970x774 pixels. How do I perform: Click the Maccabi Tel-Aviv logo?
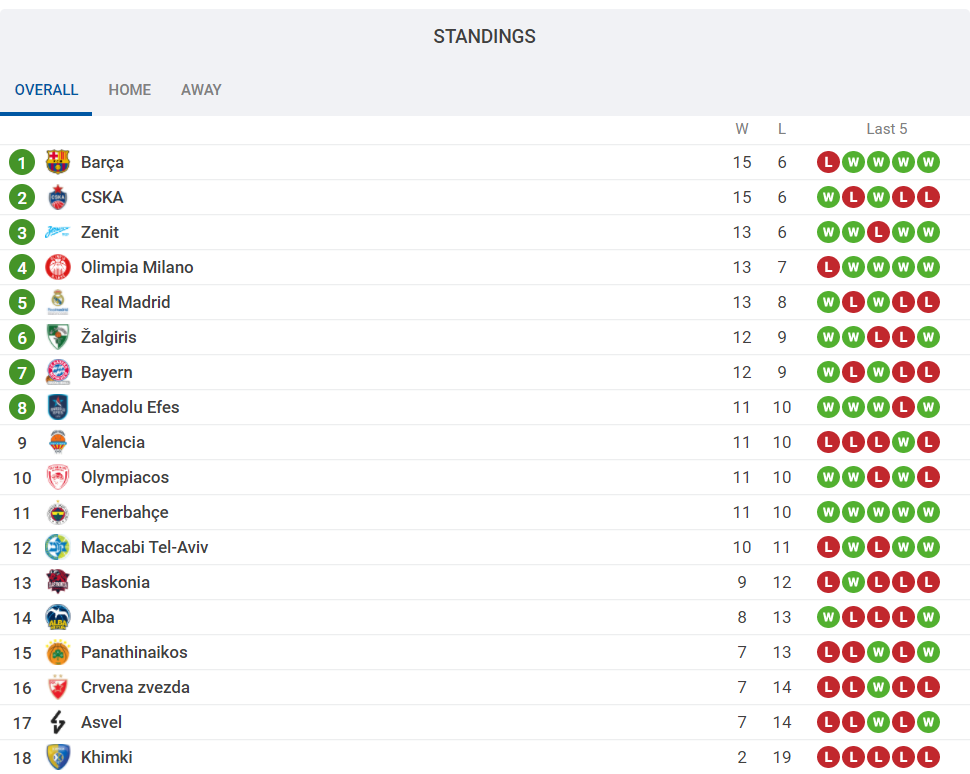click(x=58, y=547)
